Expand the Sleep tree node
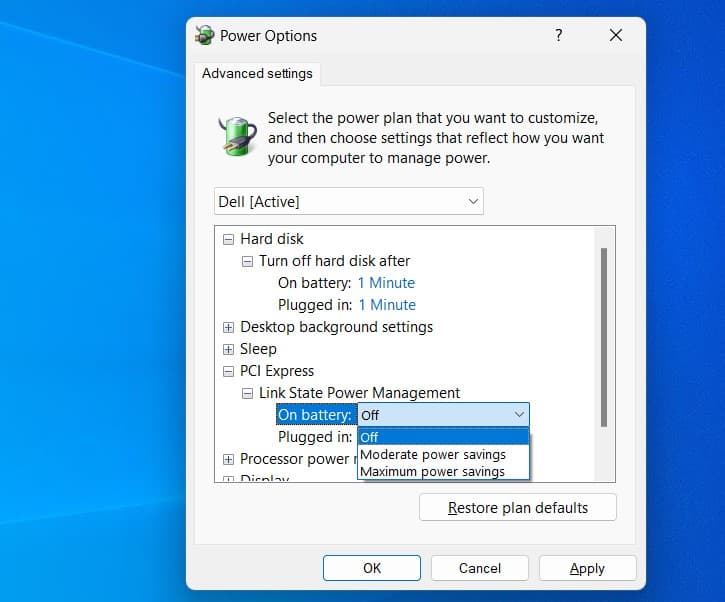725x602 pixels. pyautogui.click(x=229, y=349)
